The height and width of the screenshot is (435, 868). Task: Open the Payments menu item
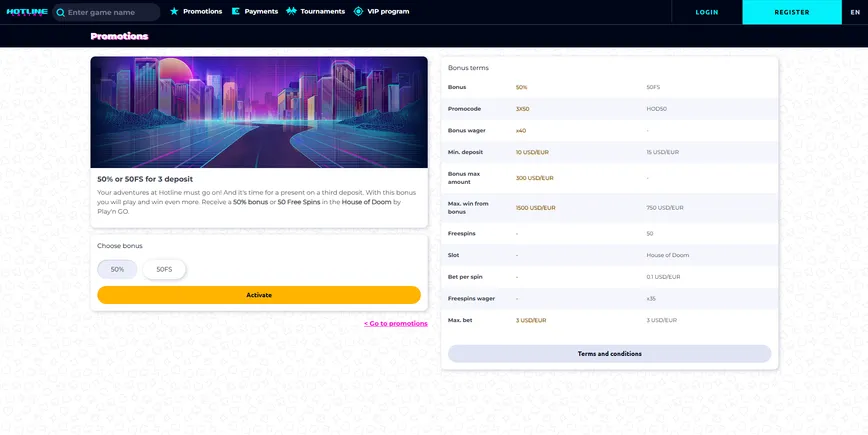click(261, 11)
